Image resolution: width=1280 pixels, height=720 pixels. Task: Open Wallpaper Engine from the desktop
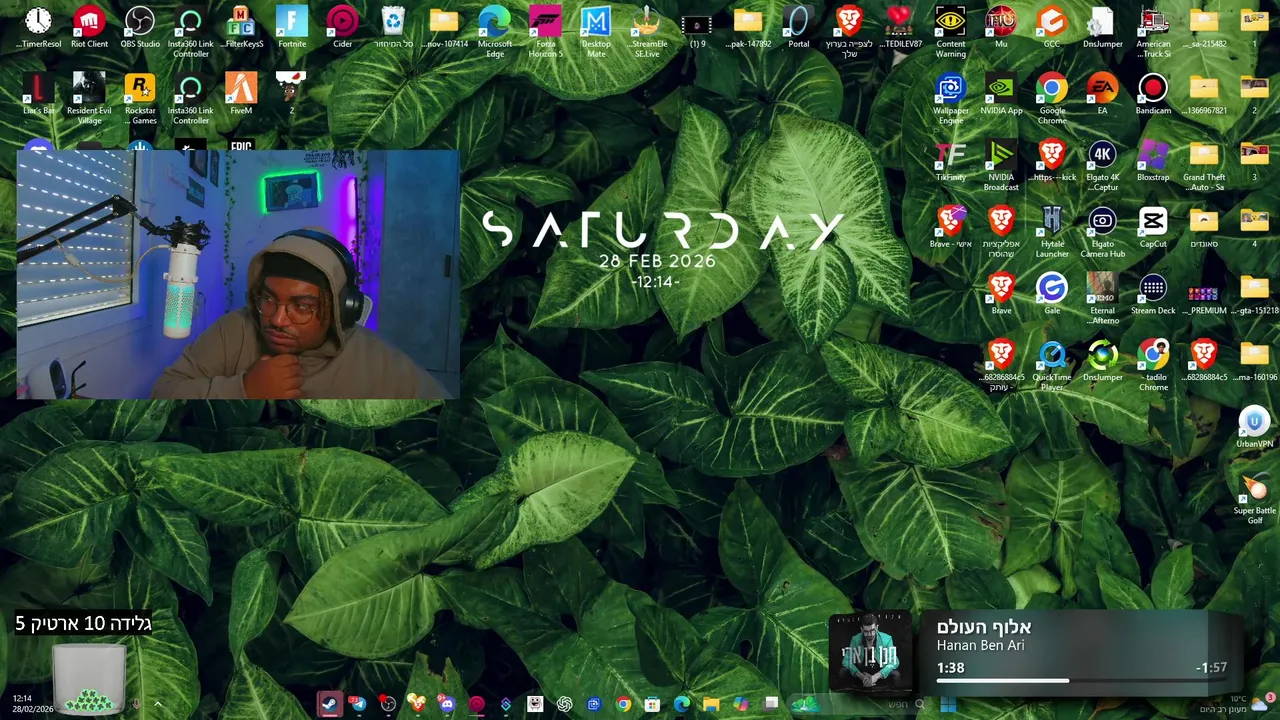point(950,98)
